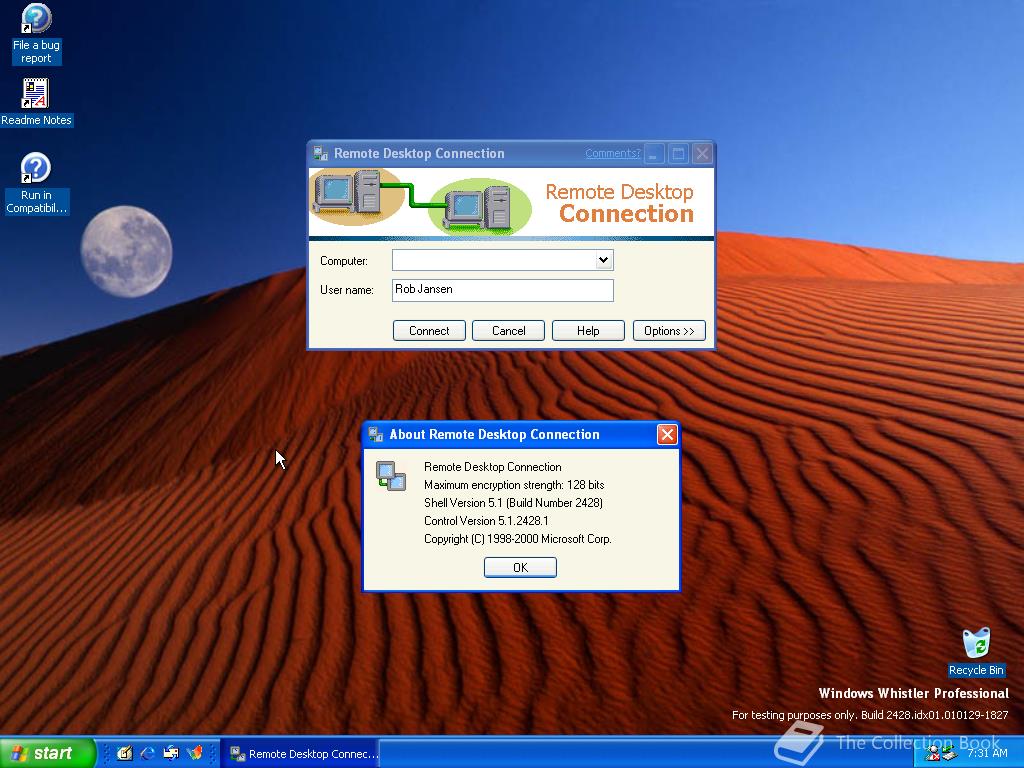
Task: Click the Safely Remove Hardware tray icon
Action: (x=949, y=754)
